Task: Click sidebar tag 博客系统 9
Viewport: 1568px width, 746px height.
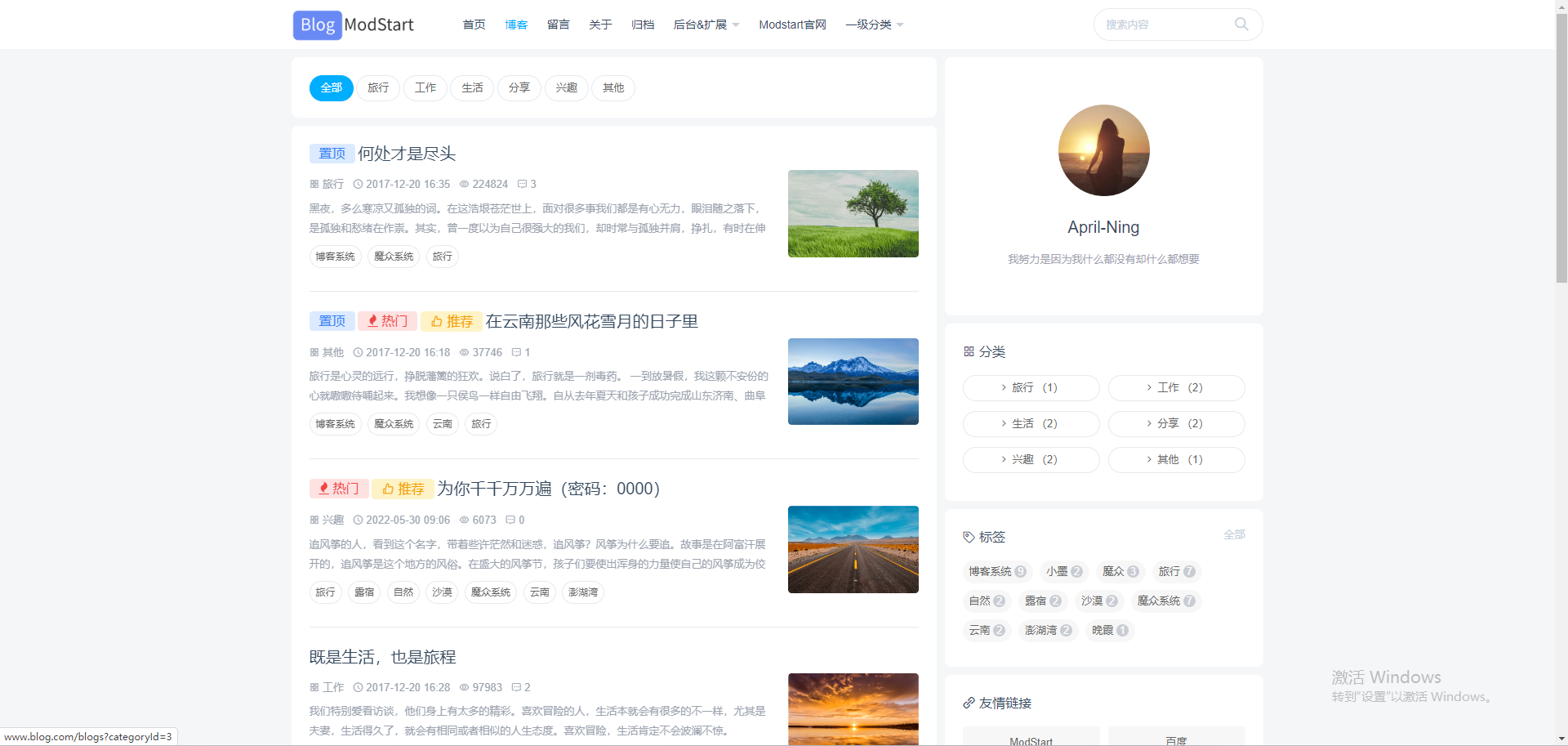Action: click(997, 571)
